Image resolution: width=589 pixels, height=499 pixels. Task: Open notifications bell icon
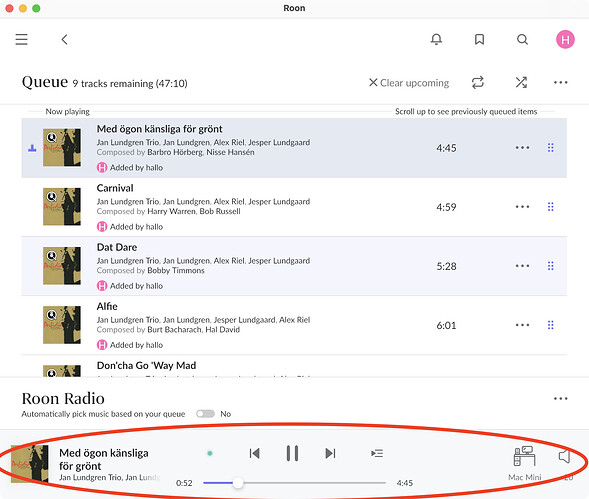pyautogui.click(x=436, y=39)
